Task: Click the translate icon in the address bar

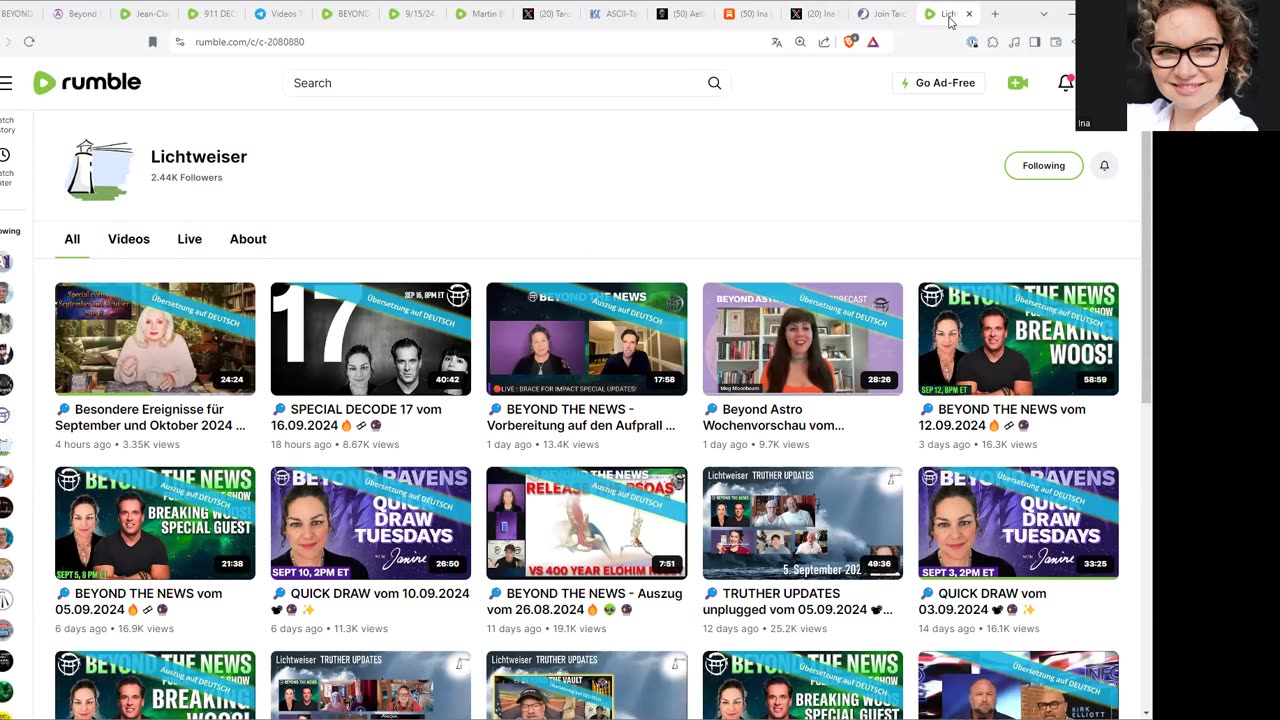Action: click(x=776, y=42)
